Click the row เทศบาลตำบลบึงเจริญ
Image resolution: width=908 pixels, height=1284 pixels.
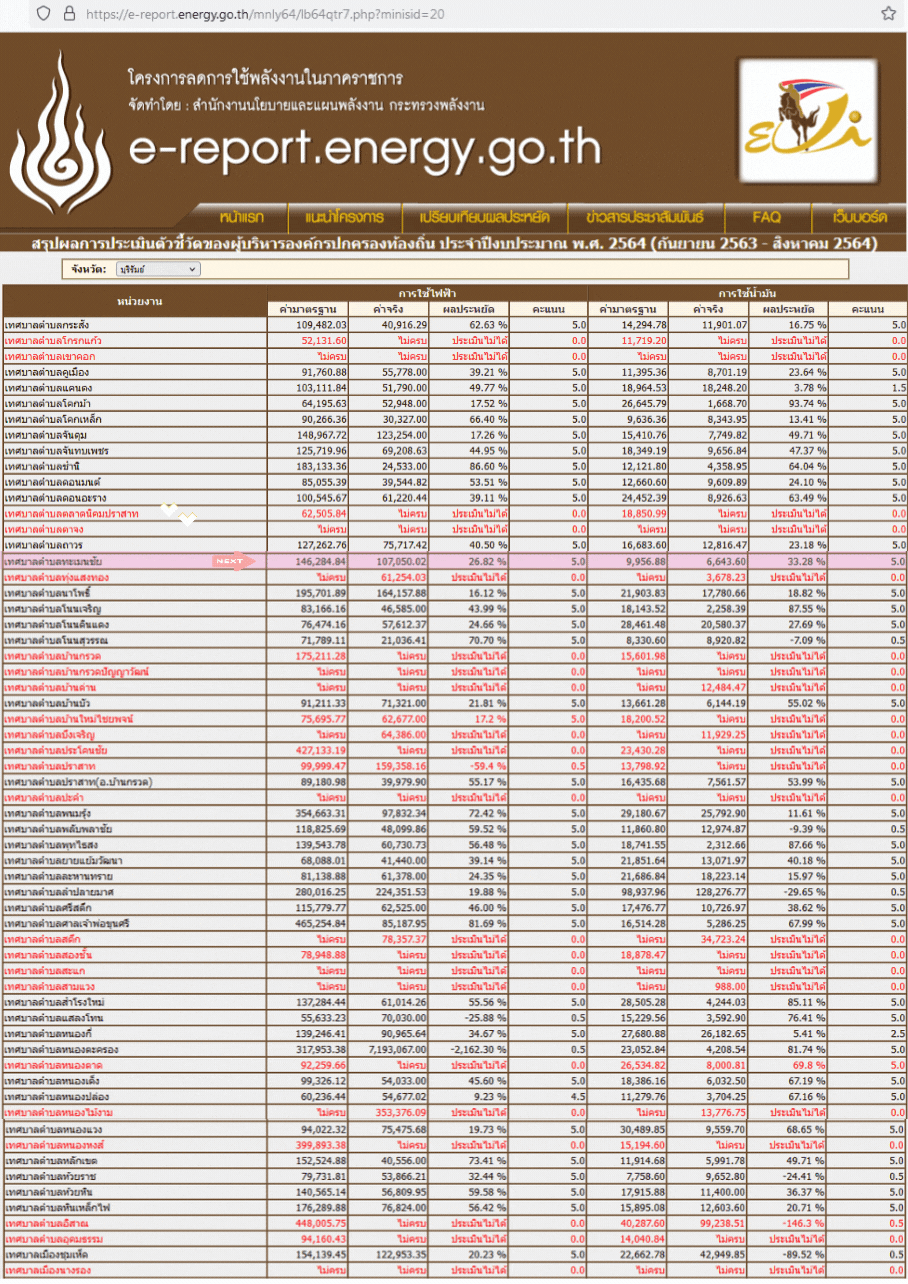coord(454,734)
